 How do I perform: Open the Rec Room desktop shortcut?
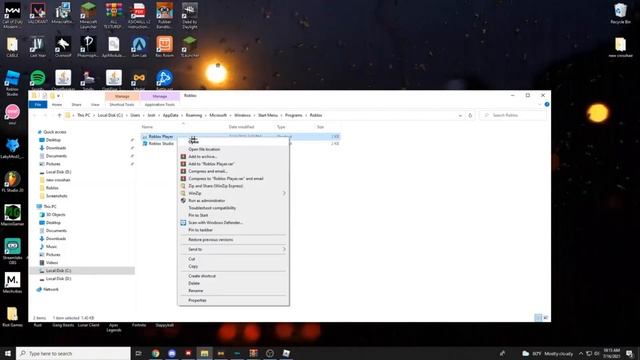click(x=164, y=47)
